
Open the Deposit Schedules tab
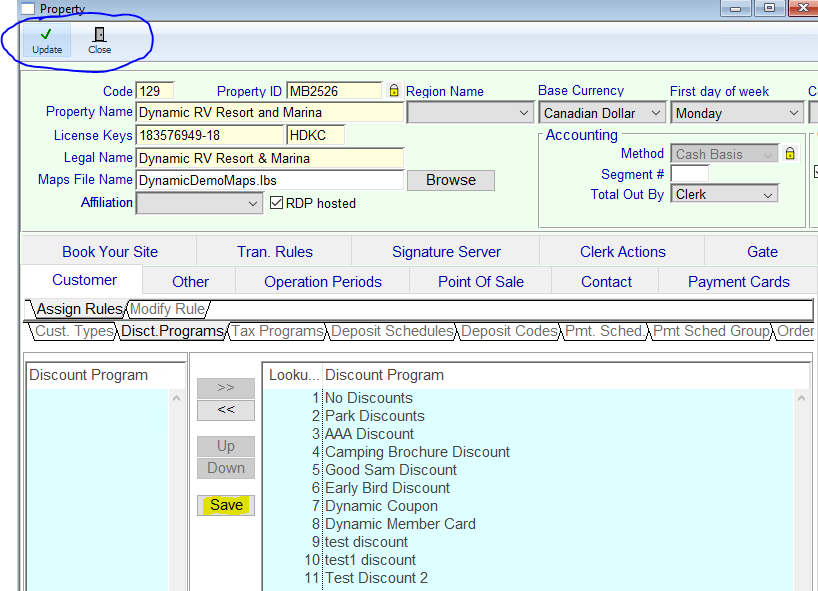[392, 331]
